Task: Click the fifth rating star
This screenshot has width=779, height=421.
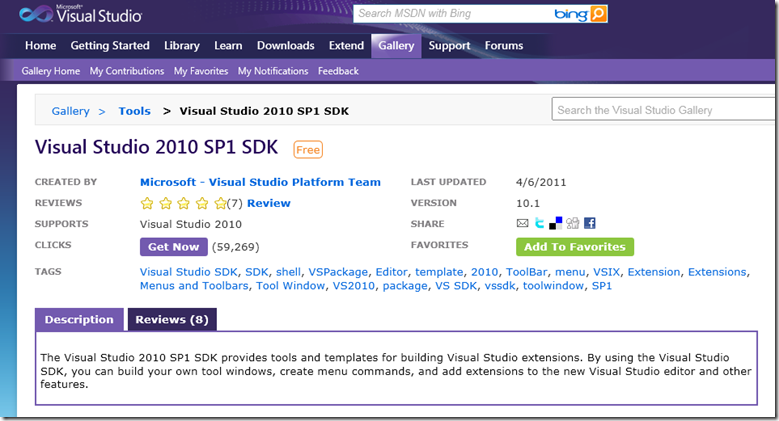Action: pyautogui.click(x=220, y=203)
